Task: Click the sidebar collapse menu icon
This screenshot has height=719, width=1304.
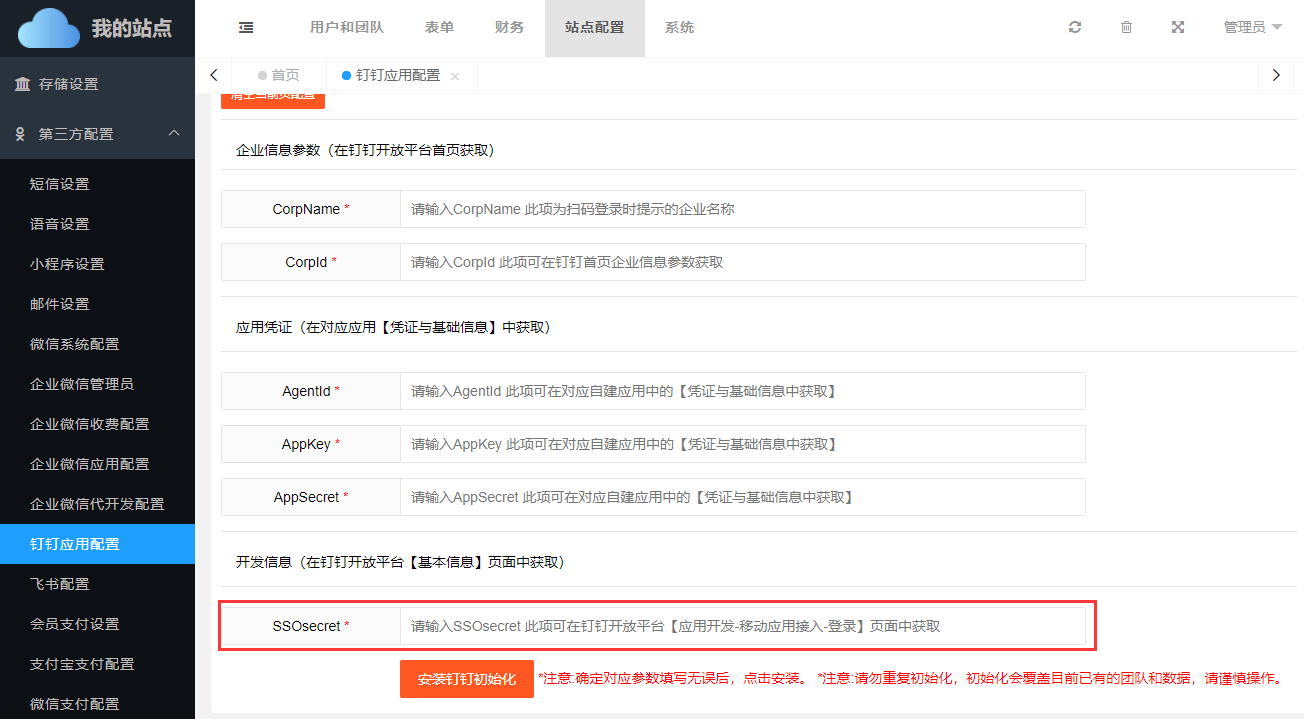Action: pyautogui.click(x=246, y=28)
